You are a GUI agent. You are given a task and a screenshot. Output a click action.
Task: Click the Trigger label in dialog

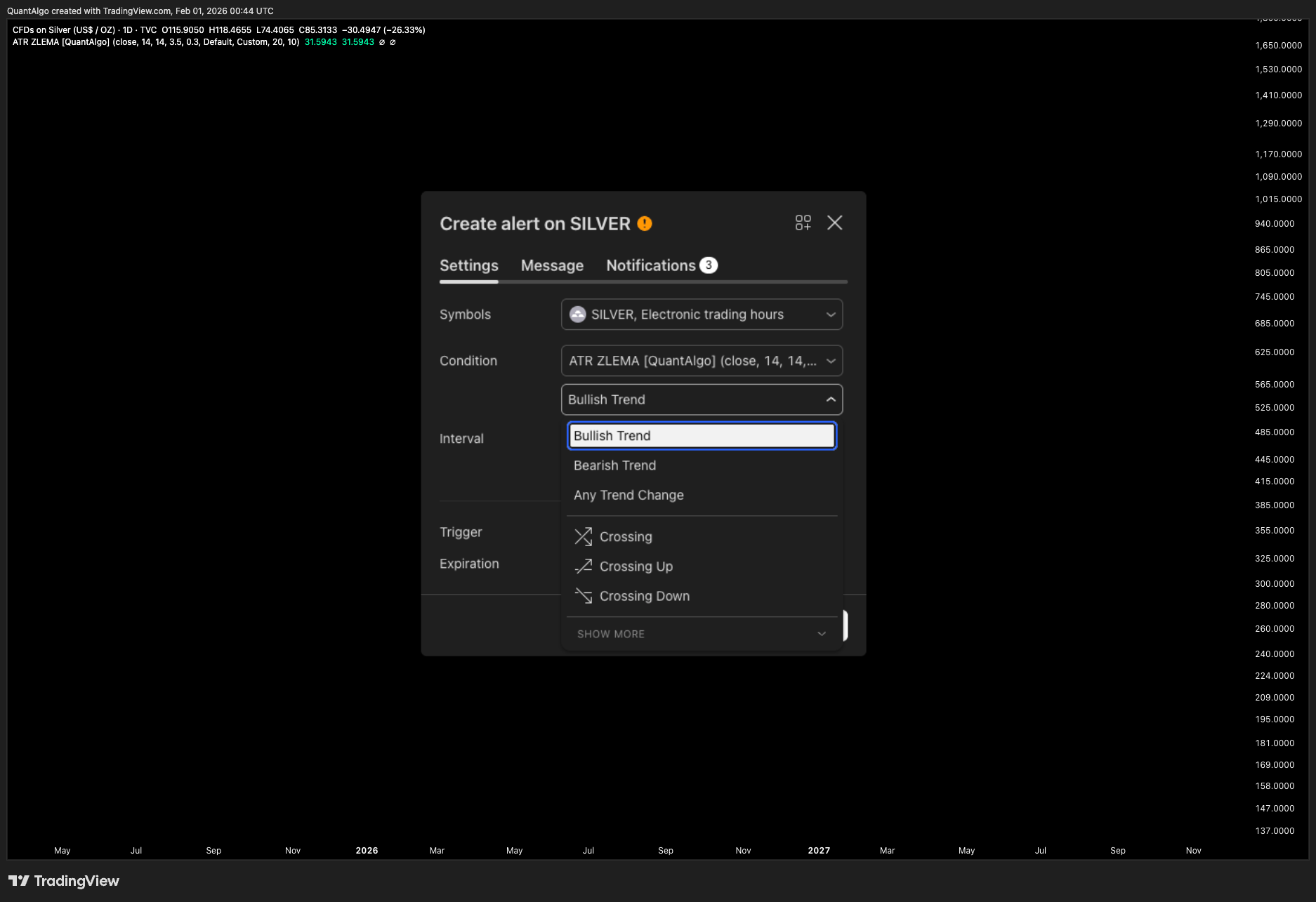[x=461, y=532]
